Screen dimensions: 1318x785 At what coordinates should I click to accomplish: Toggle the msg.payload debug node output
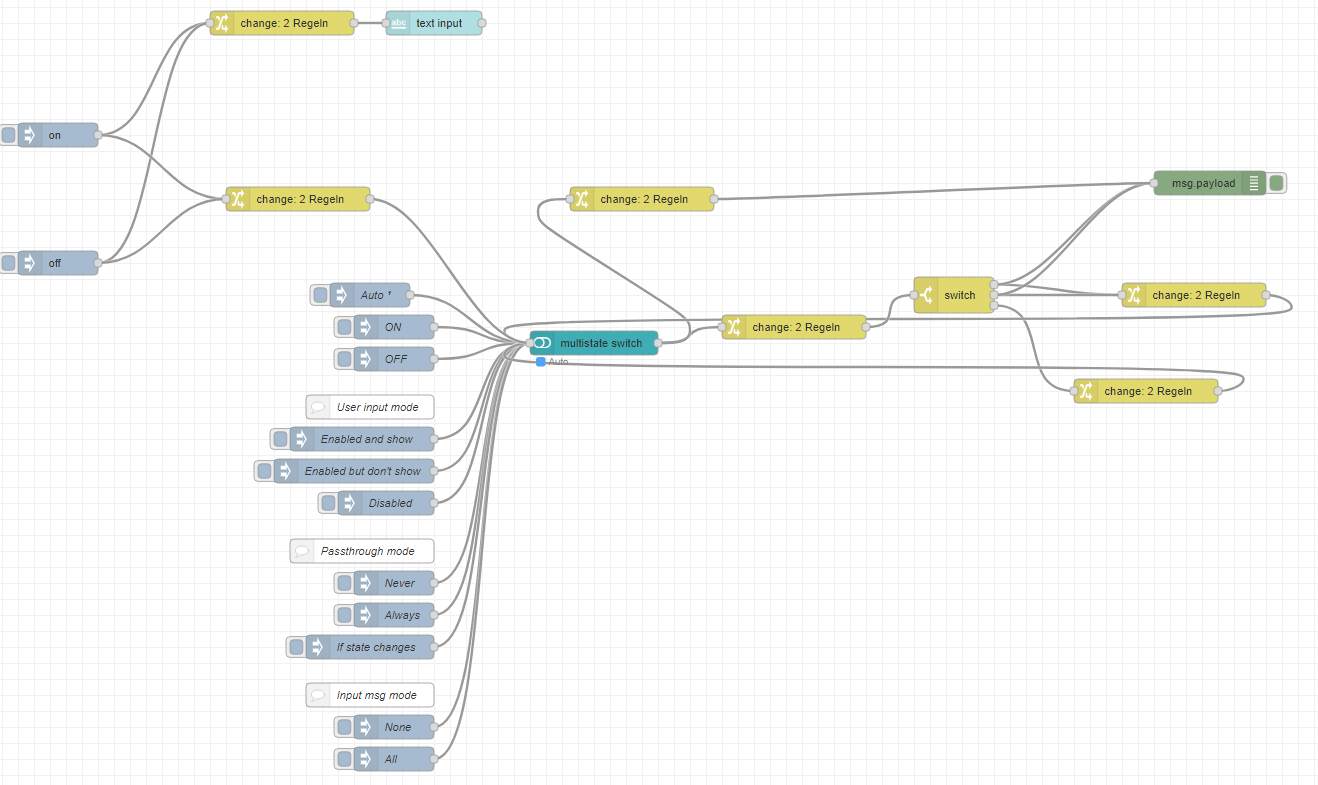tap(1276, 183)
